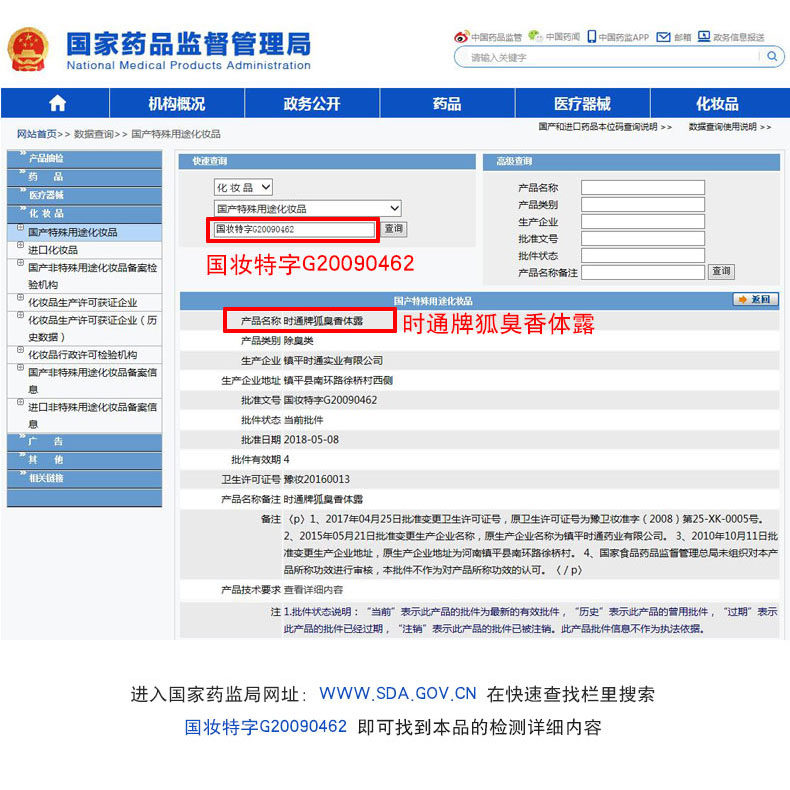Click the 政务信息报送 icon
The image size is (790, 790).
pos(704,36)
